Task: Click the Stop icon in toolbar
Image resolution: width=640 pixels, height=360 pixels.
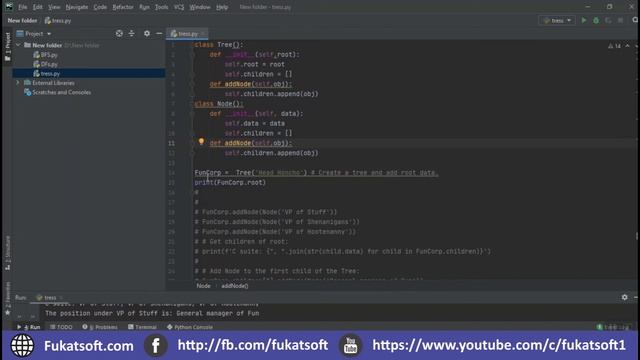Action: [x=620, y=20]
